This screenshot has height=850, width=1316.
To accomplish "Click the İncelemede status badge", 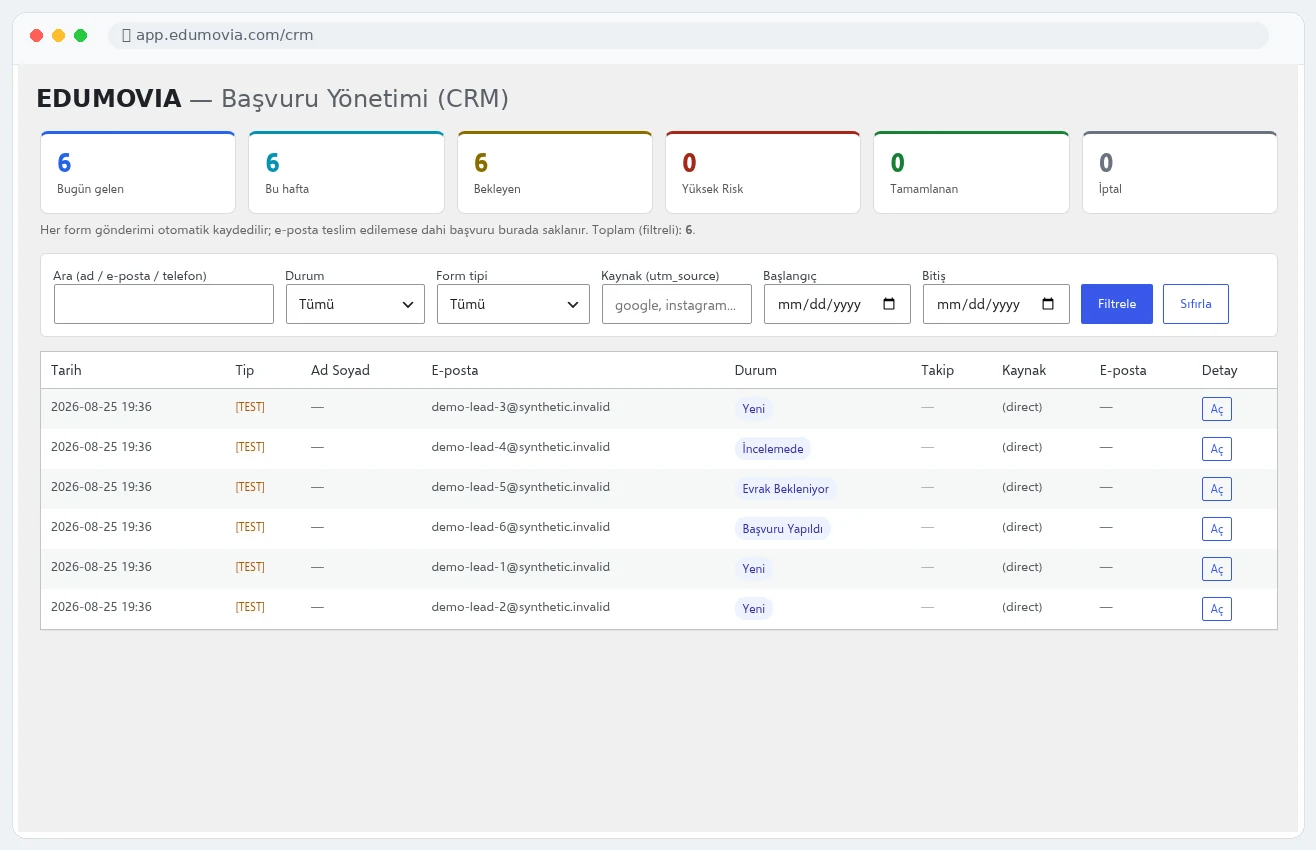I will (x=773, y=449).
